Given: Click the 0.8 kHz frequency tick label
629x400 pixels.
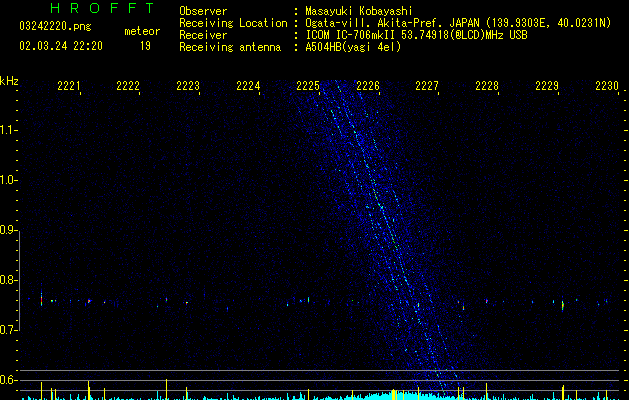Looking at the screenshot, I should pyautogui.click(x=8, y=280).
